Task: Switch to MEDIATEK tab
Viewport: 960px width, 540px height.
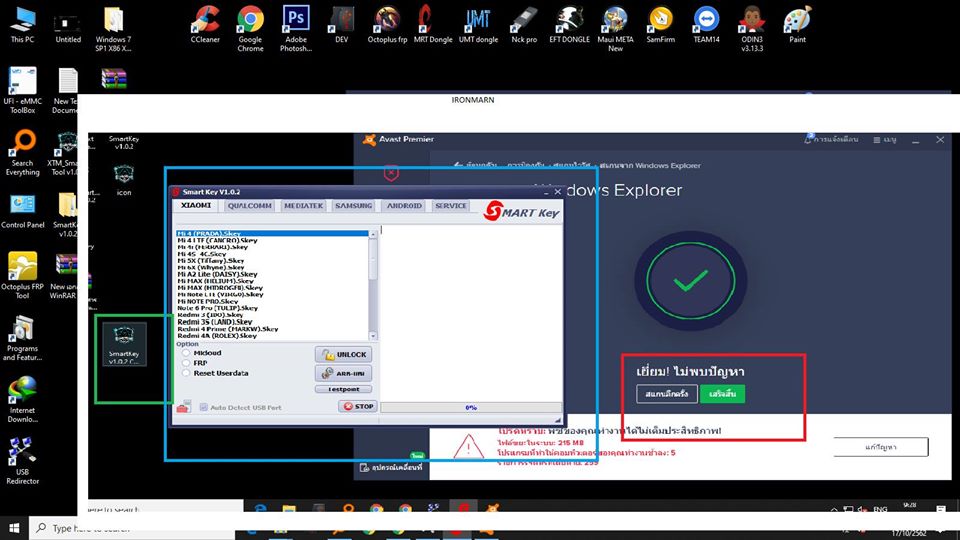Action: click(x=303, y=206)
